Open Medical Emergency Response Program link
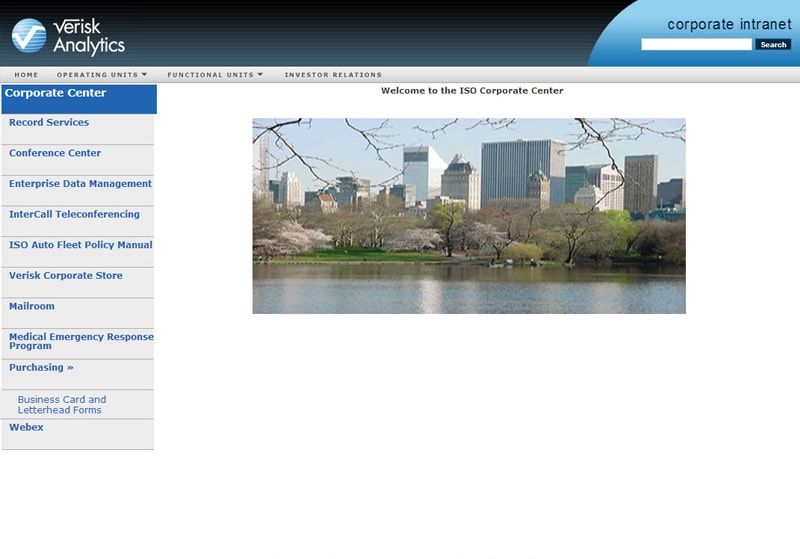 click(80, 341)
